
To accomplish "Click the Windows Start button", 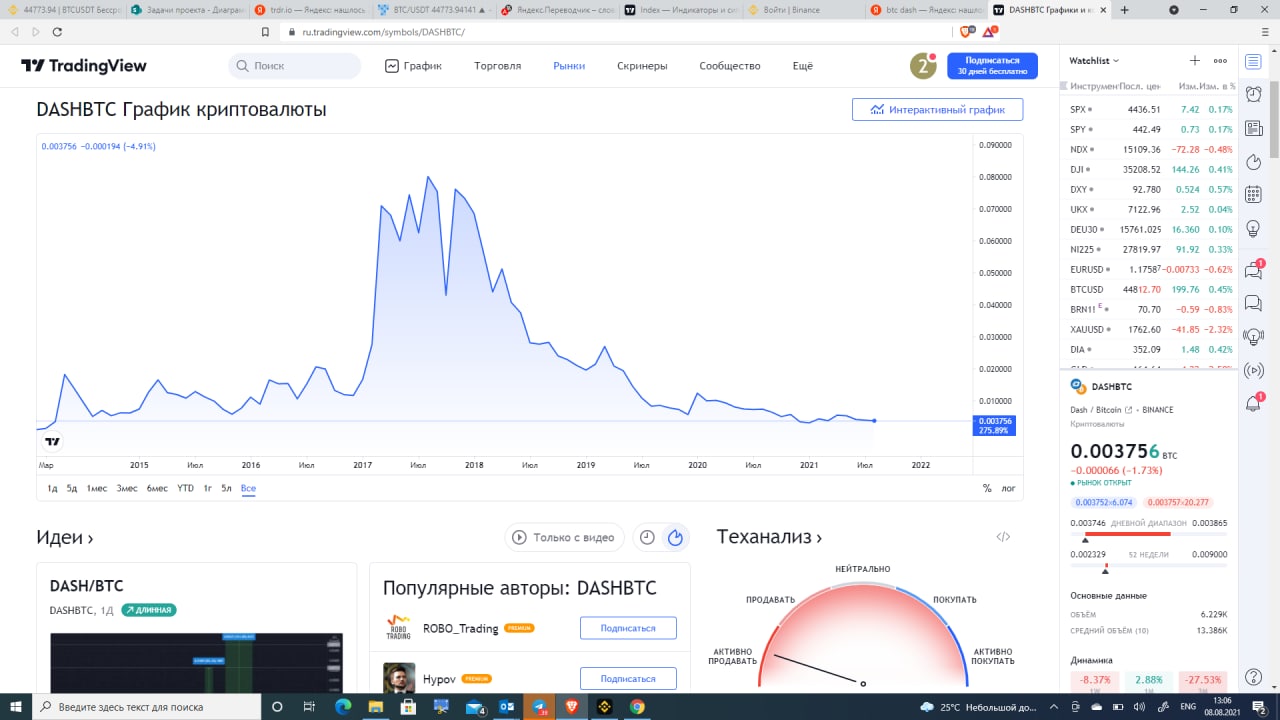I will pyautogui.click(x=16, y=707).
